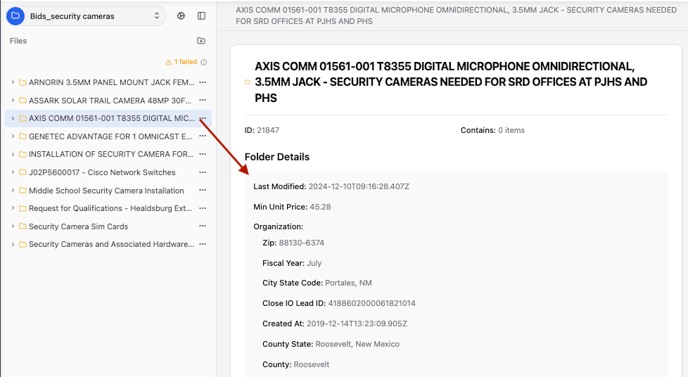This screenshot has width=688, height=377.
Task: Expand the J02P5600017 Cisco Network Switches folder
Action: (x=12, y=172)
